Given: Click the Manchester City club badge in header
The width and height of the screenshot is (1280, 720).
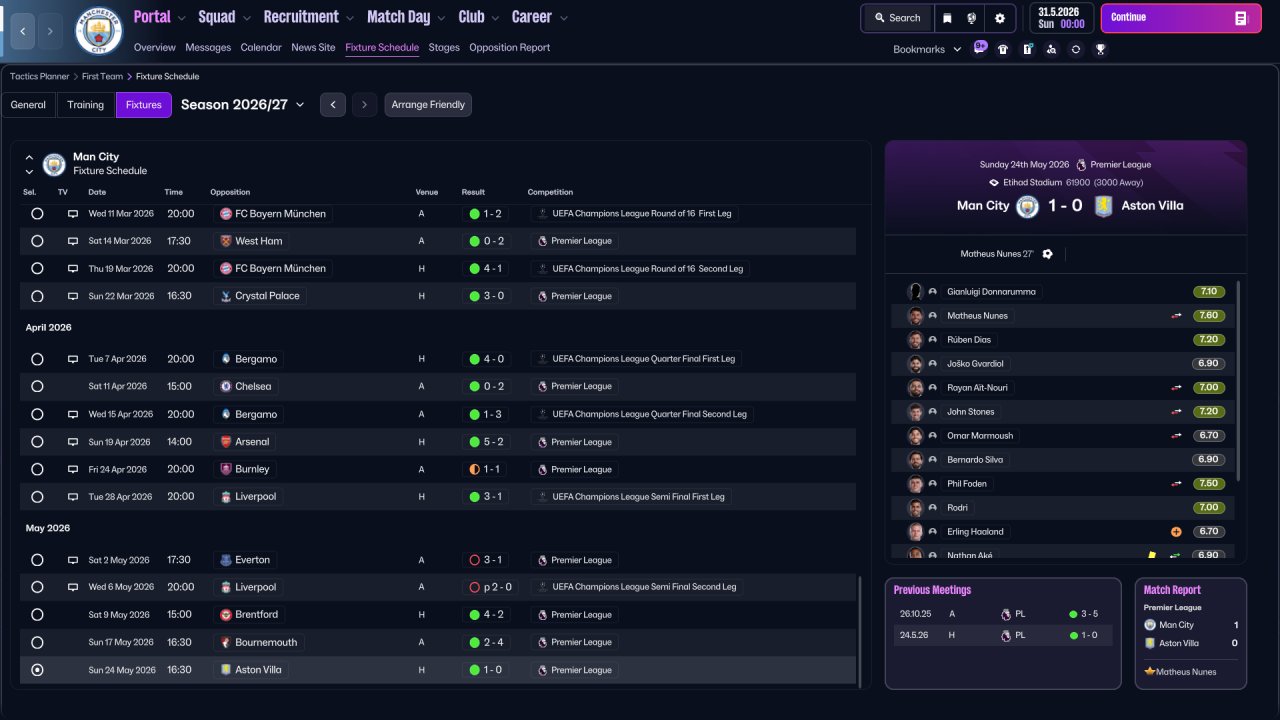Looking at the screenshot, I should tap(99, 31).
